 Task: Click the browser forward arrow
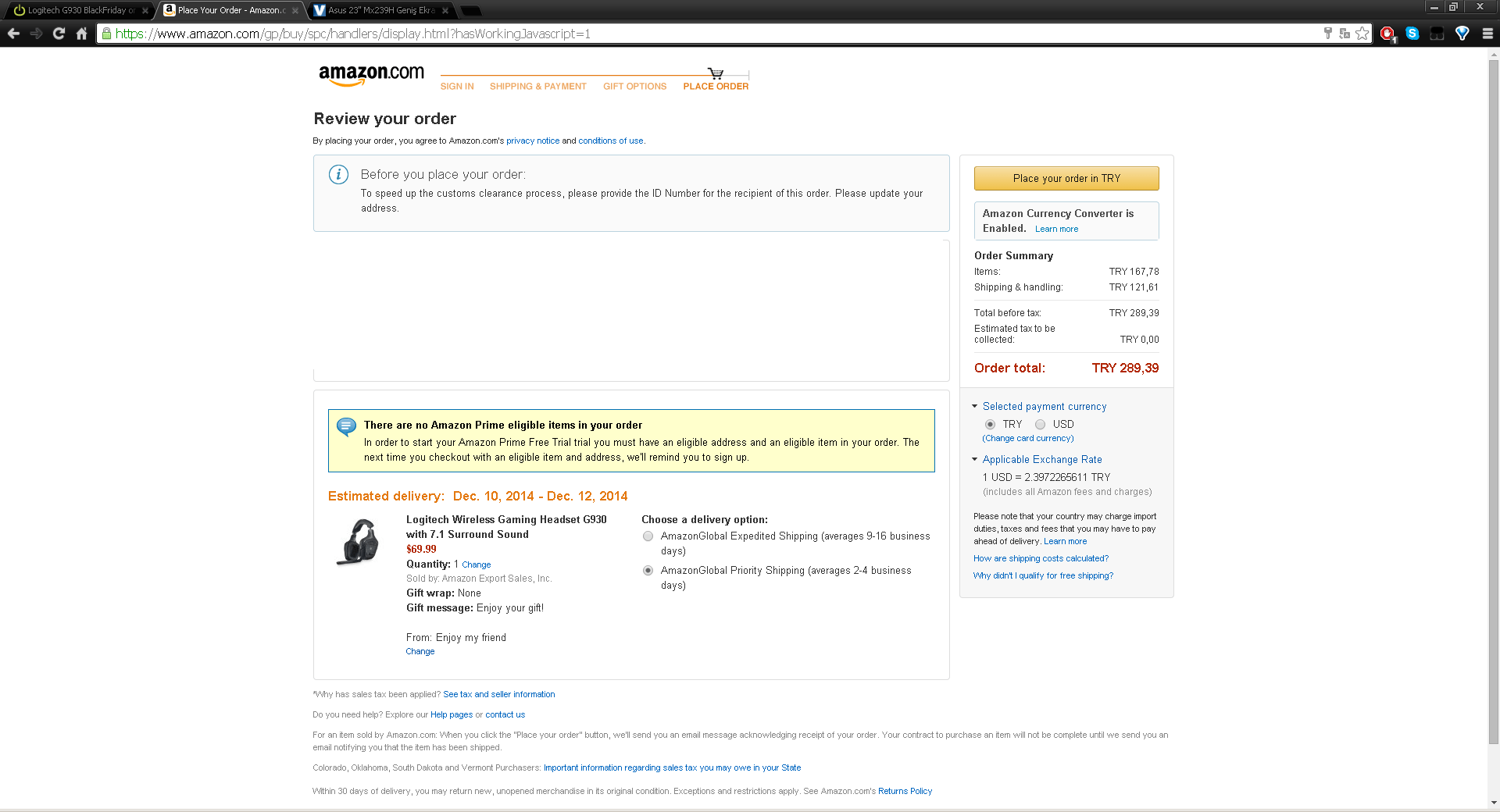click(36, 34)
